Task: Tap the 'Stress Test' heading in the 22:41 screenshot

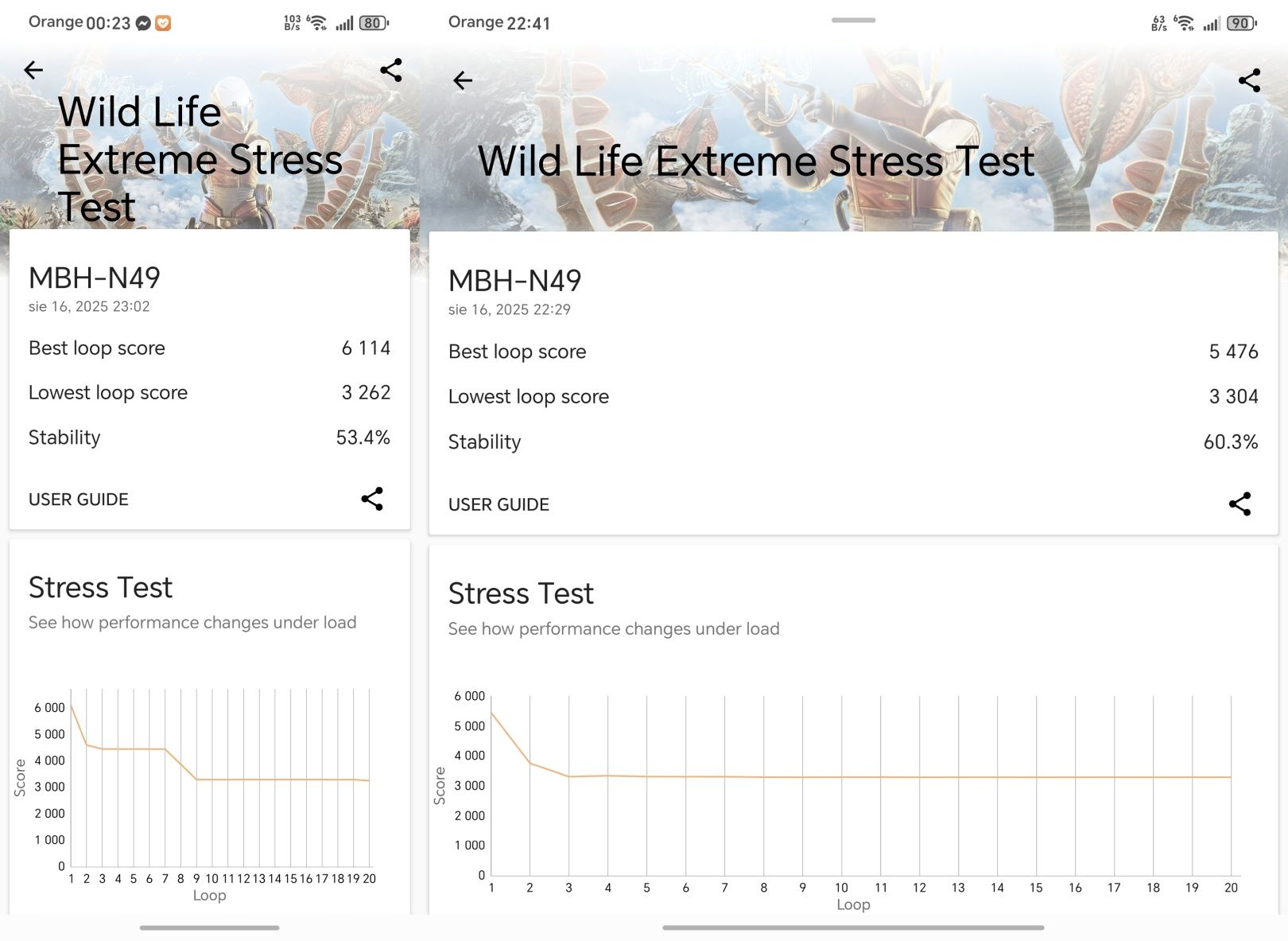Action: click(521, 593)
